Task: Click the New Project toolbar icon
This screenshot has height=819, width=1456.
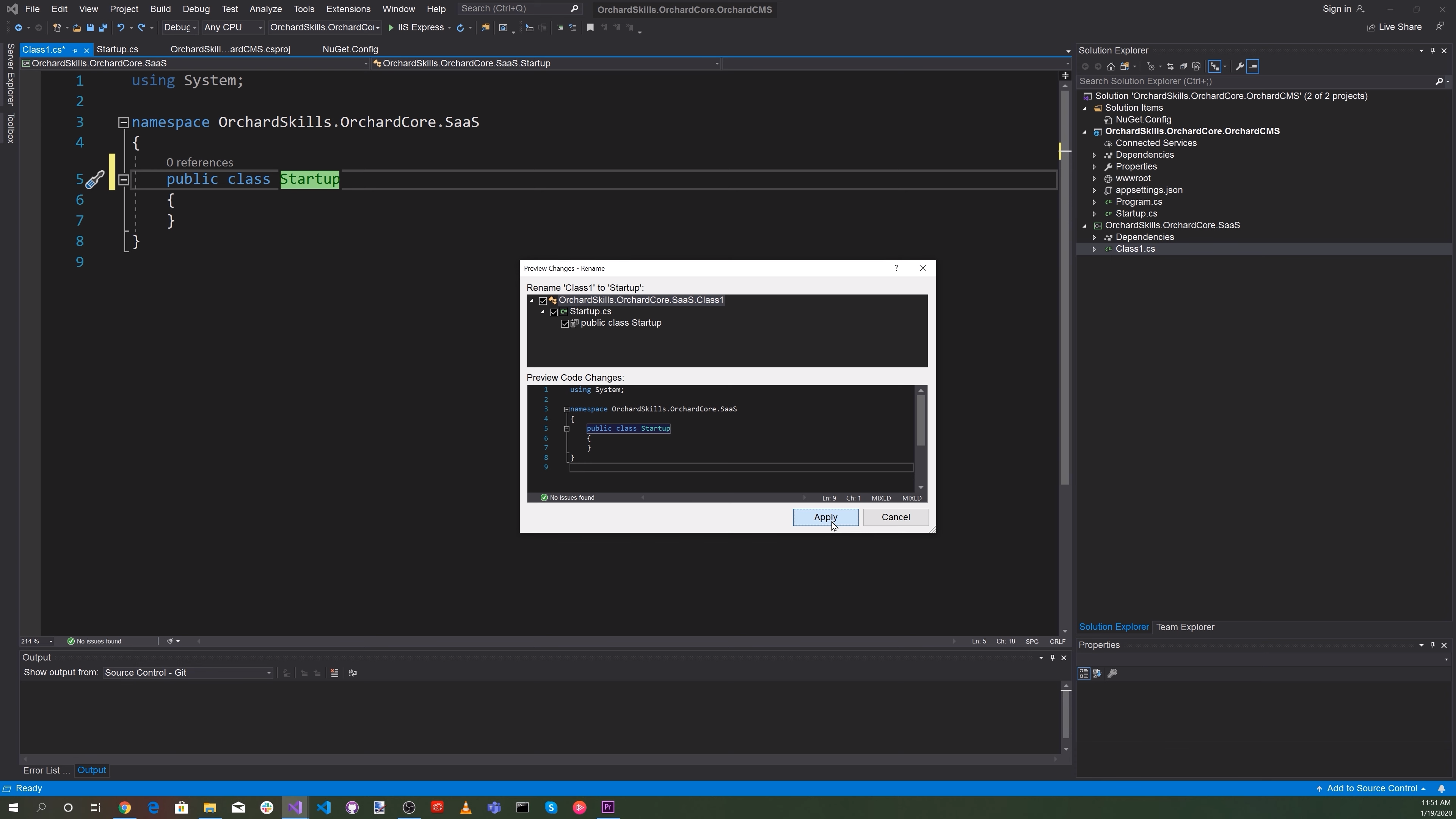Action: click(56, 28)
